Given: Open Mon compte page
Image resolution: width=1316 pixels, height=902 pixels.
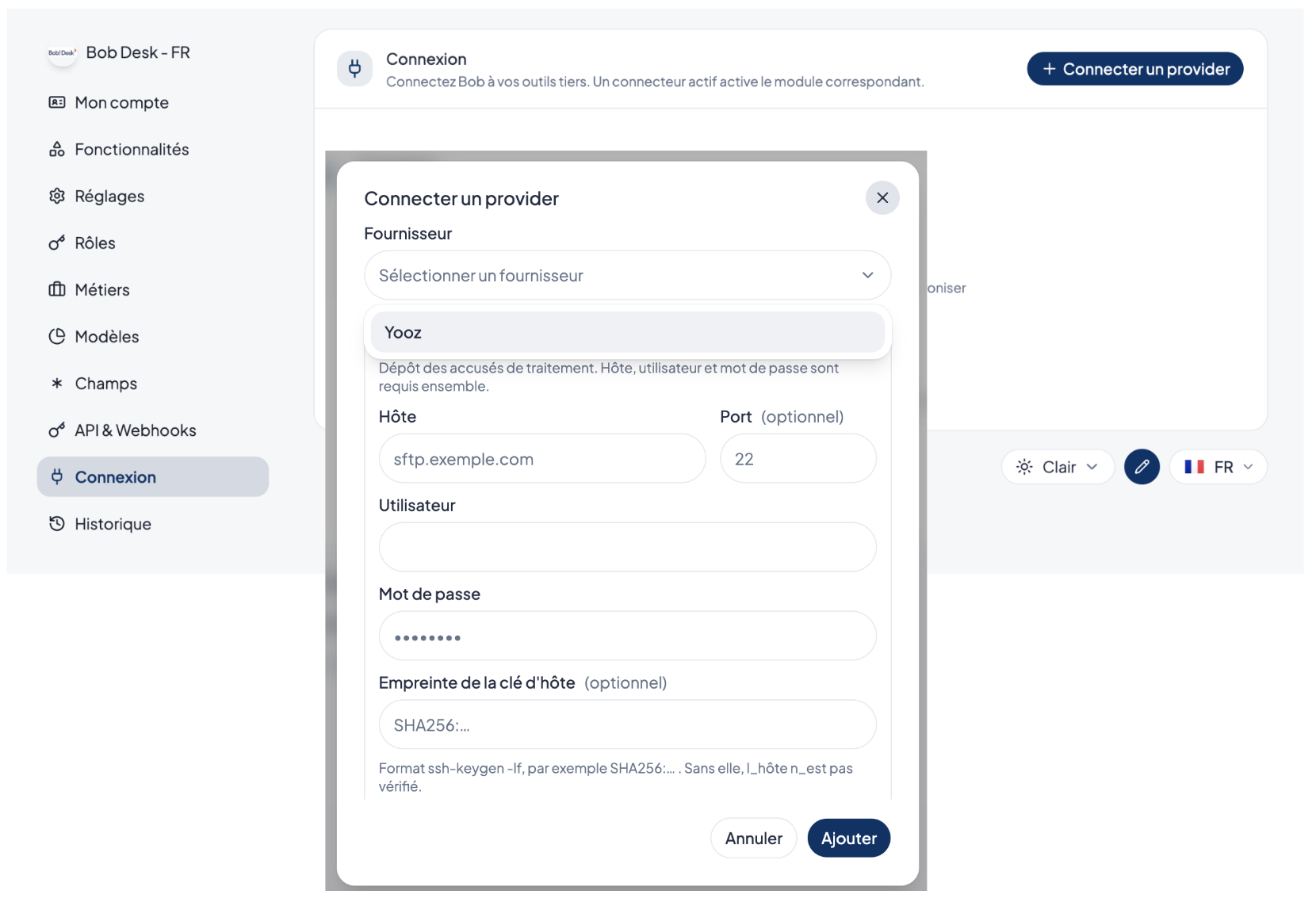Looking at the screenshot, I should point(153,102).
